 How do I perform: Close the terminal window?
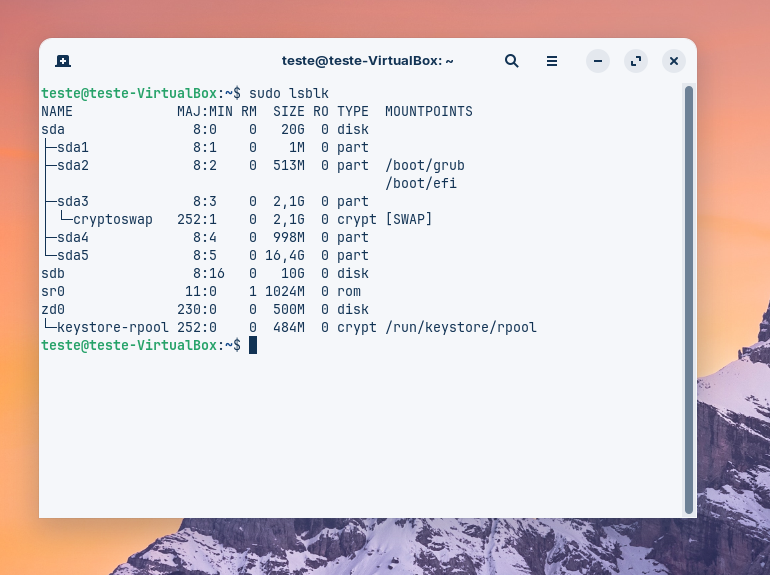coord(674,61)
